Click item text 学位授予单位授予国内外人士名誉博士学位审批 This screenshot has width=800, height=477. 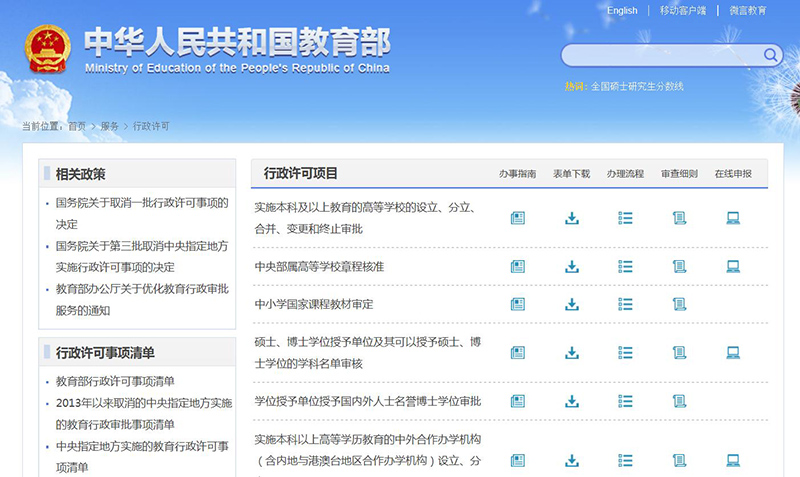click(367, 401)
